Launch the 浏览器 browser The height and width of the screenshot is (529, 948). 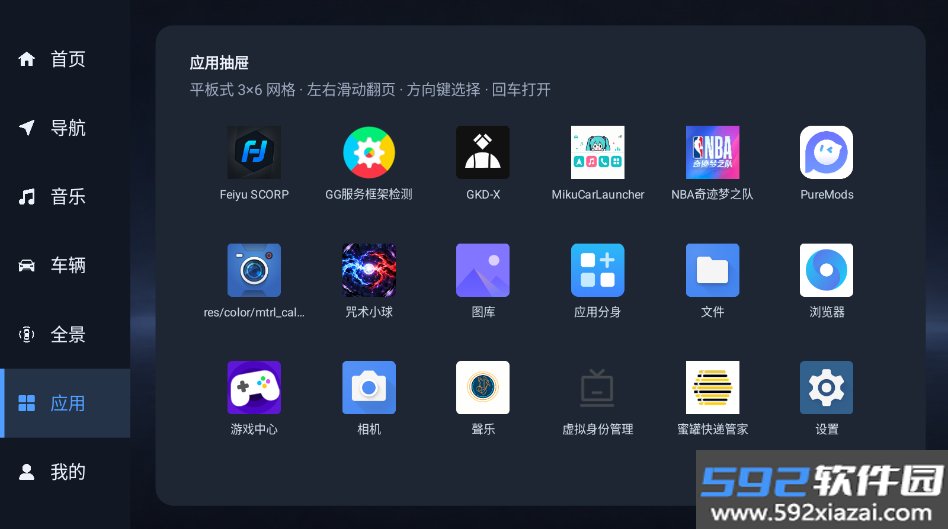click(x=826, y=270)
